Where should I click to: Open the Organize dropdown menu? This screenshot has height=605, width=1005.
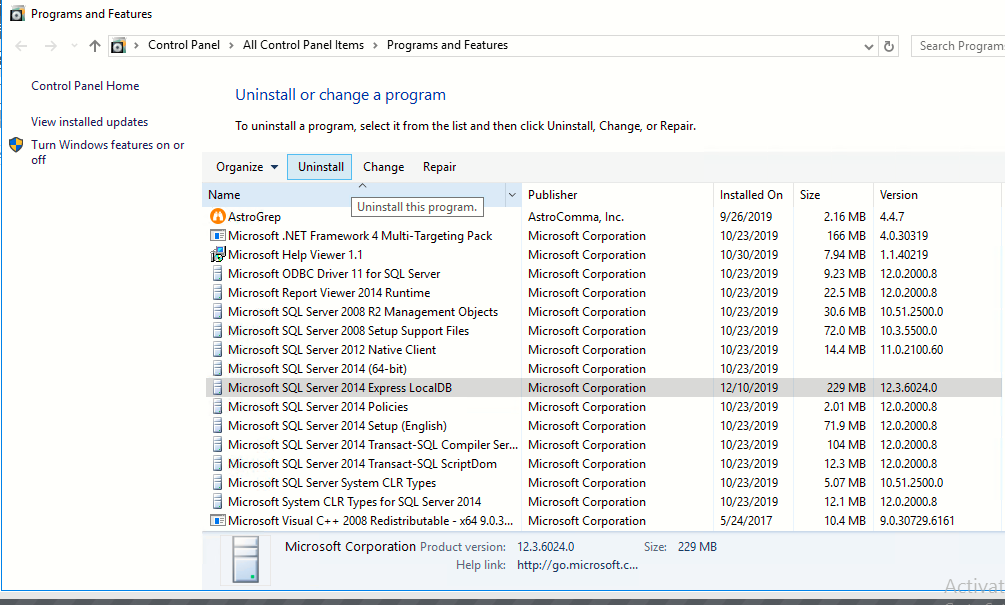pos(246,166)
